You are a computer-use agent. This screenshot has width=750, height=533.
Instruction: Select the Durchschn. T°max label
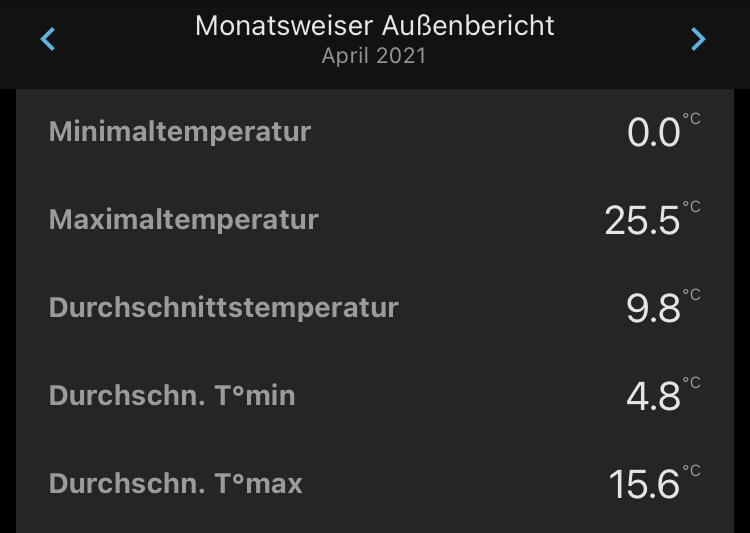tap(175, 484)
